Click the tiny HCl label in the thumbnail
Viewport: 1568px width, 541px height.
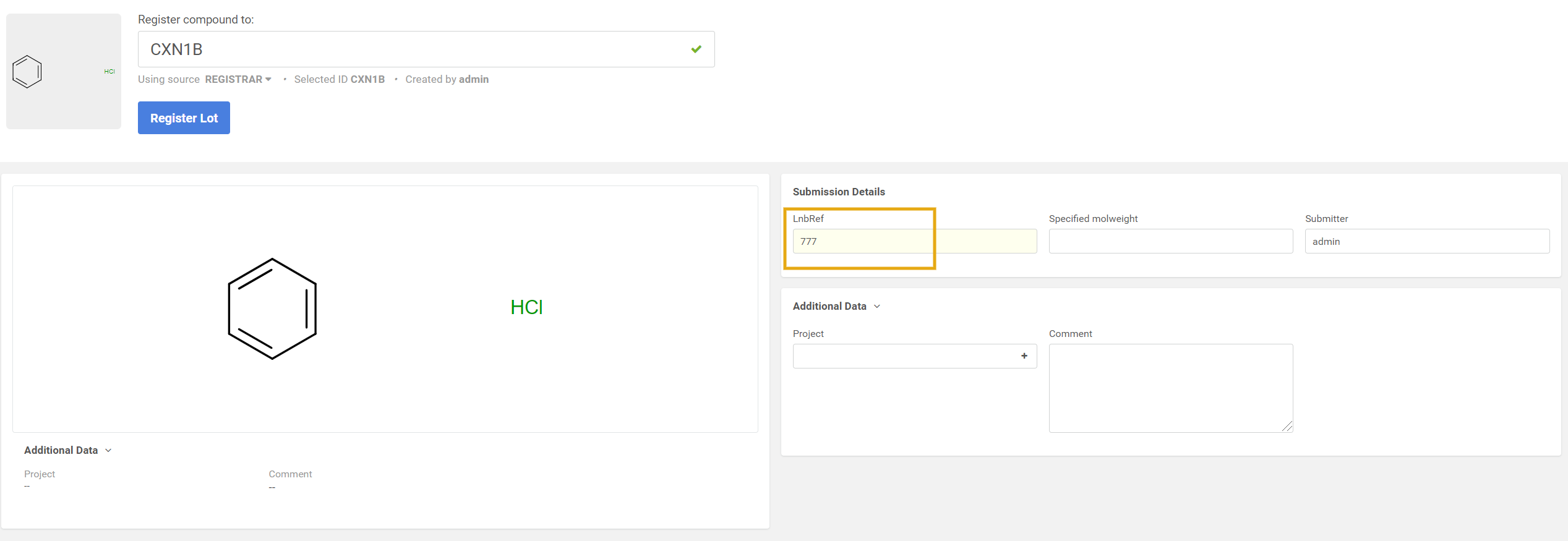tap(109, 72)
